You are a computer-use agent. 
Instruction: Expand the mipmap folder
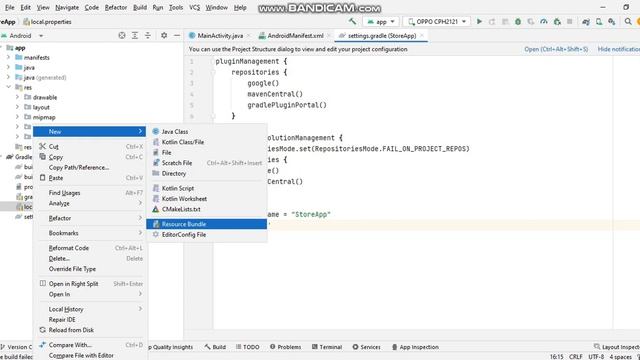(17, 117)
